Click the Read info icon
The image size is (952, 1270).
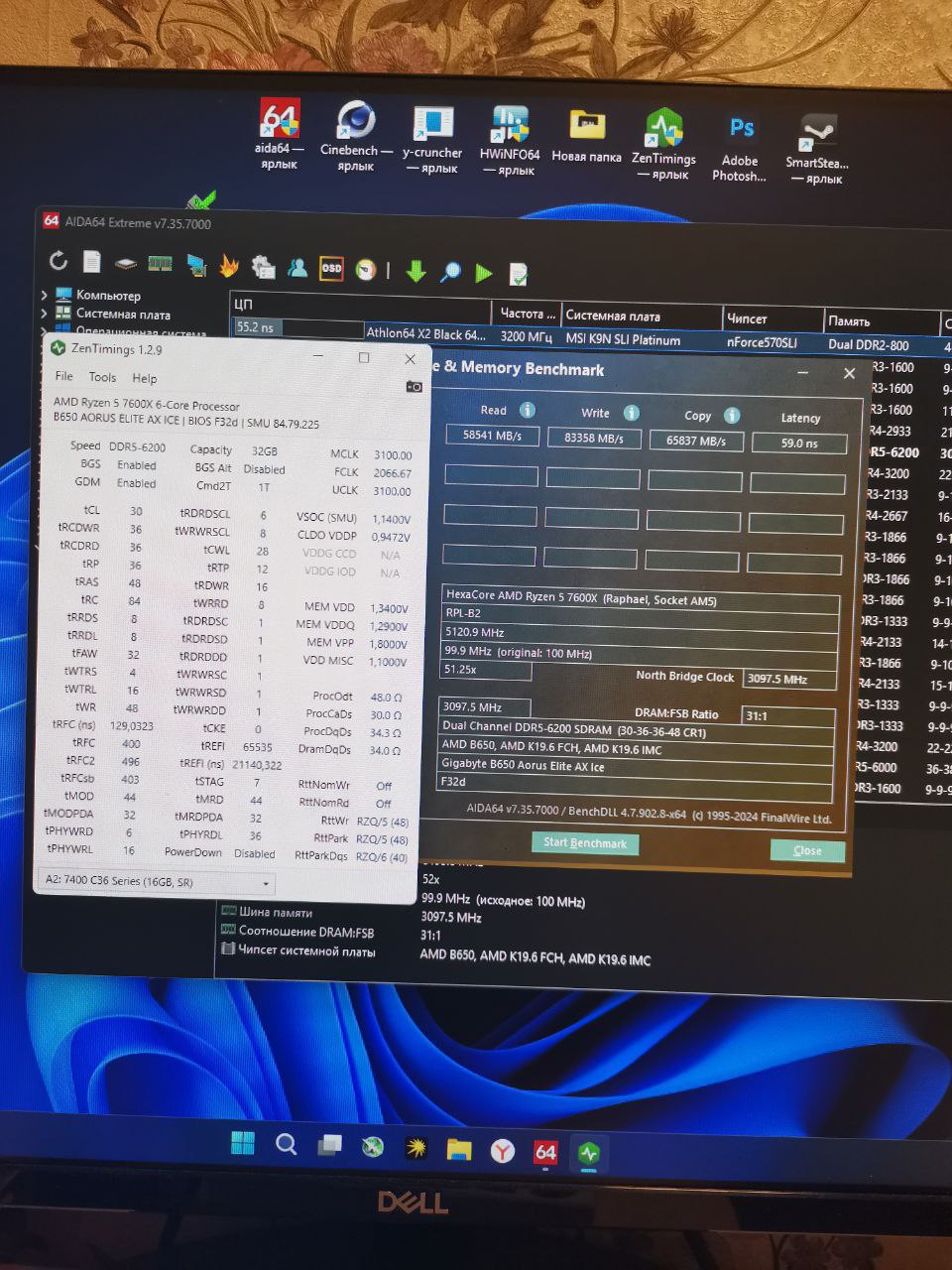click(528, 410)
